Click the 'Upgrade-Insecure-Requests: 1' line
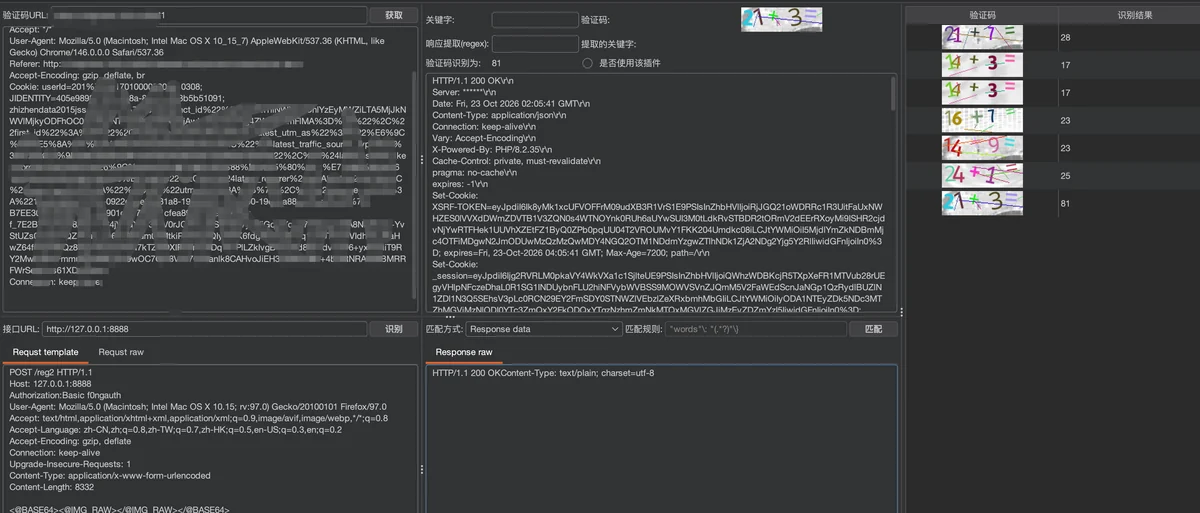Image resolution: width=1200 pixels, height=513 pixels. pos(70,464)
